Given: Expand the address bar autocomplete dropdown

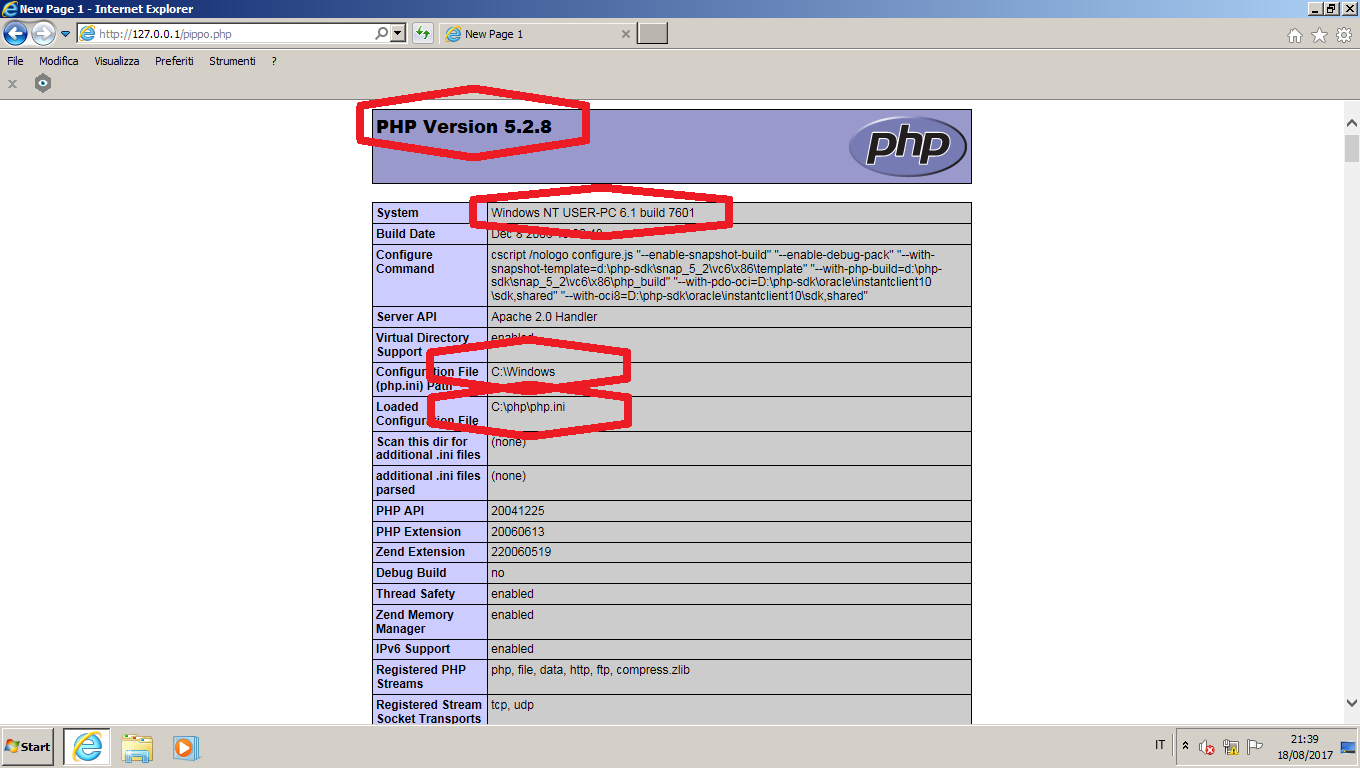Looking at the screenshot, I should pyautogui.click(x=398, y=34).
